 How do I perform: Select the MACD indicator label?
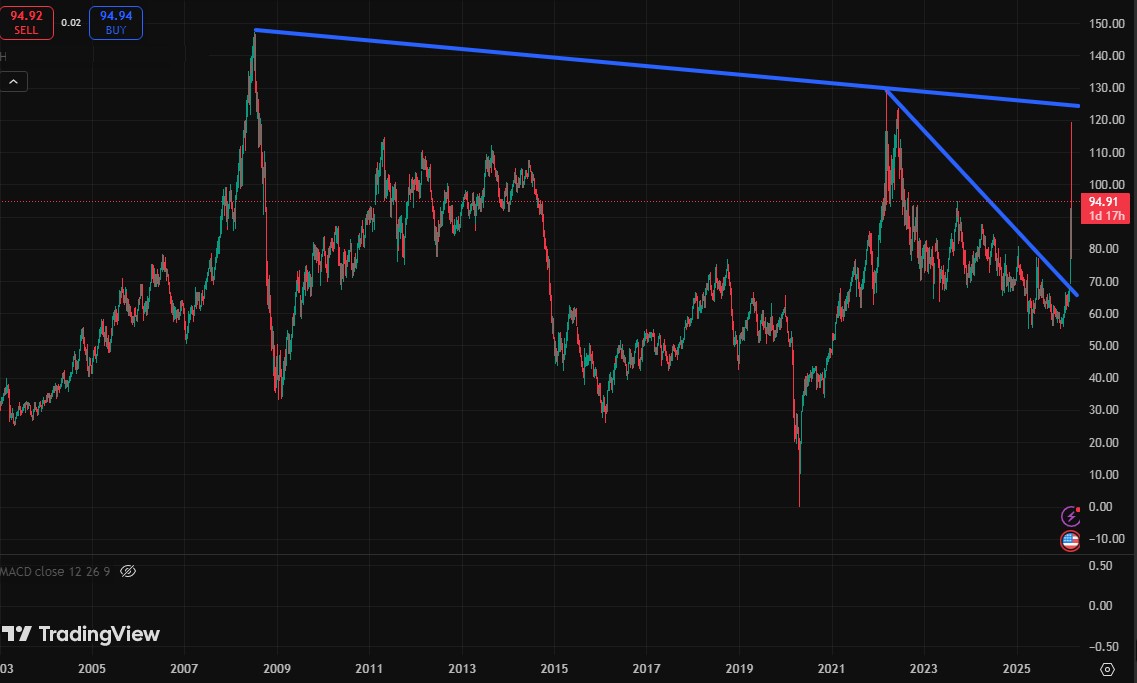point(55,571)
